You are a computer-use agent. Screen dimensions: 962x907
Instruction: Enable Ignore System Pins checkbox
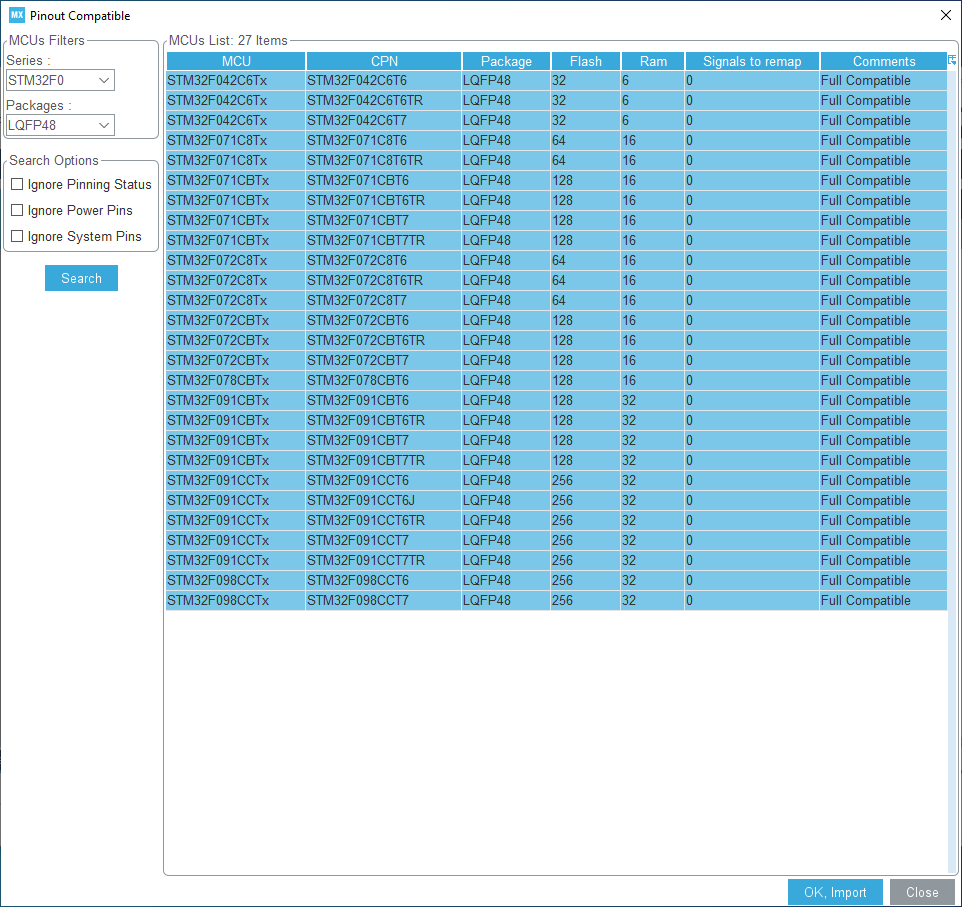point(17,236)
